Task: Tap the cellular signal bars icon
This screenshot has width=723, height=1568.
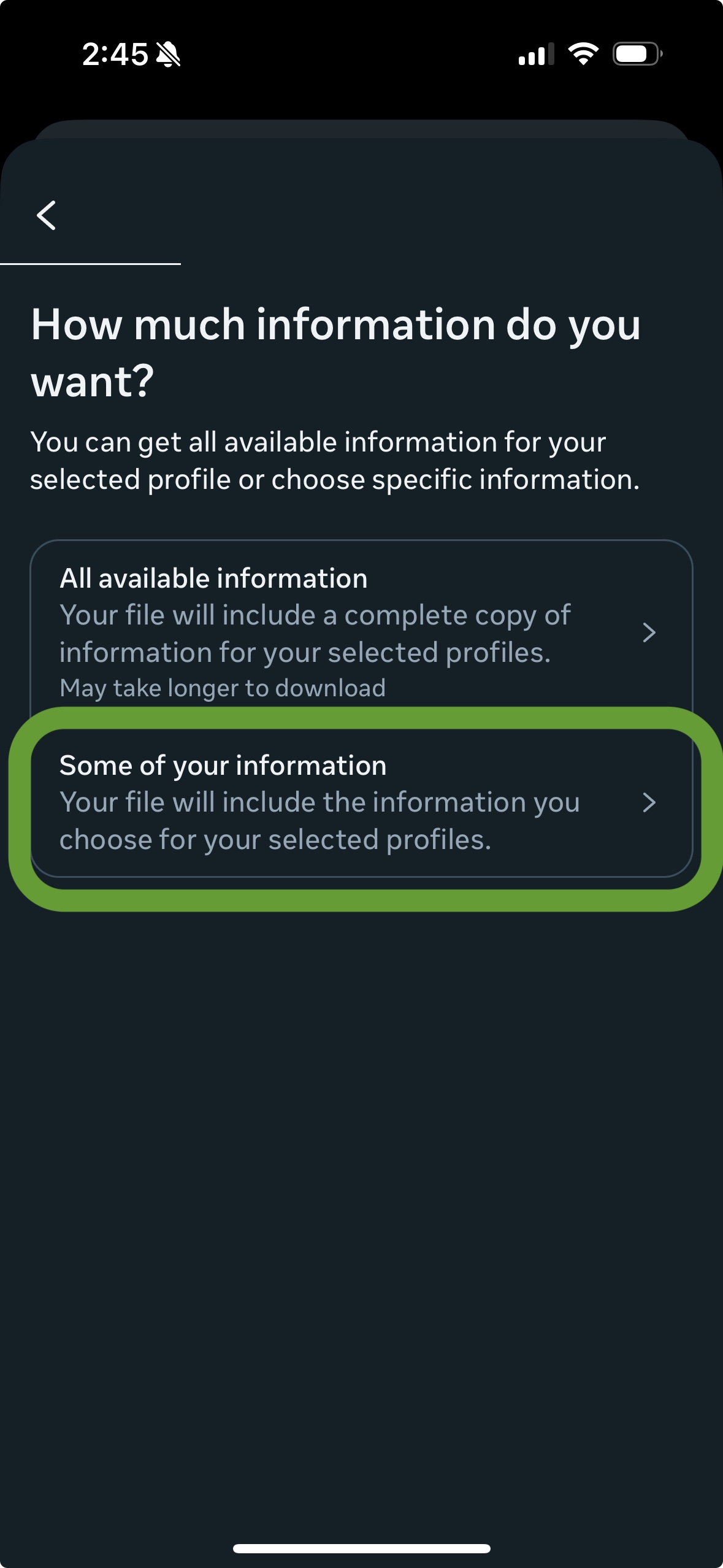Action: [536, 54]
